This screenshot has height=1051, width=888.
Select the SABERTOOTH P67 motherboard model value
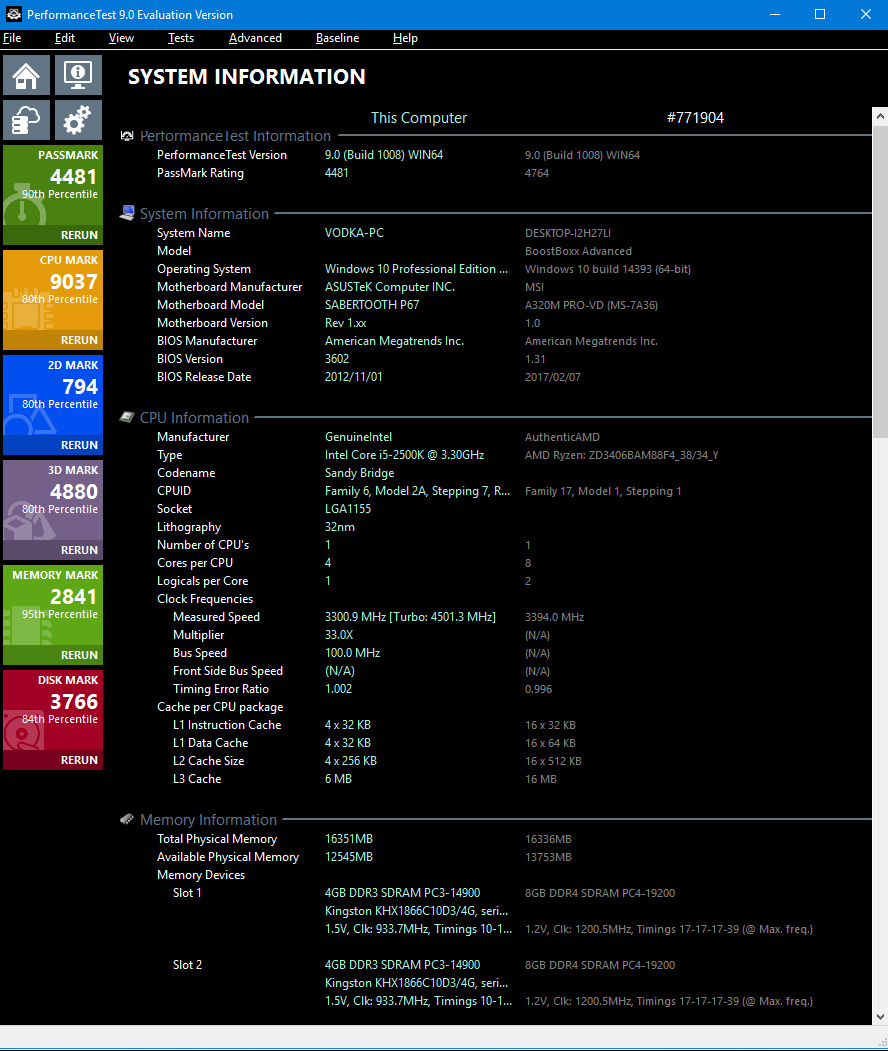[372, 305]
